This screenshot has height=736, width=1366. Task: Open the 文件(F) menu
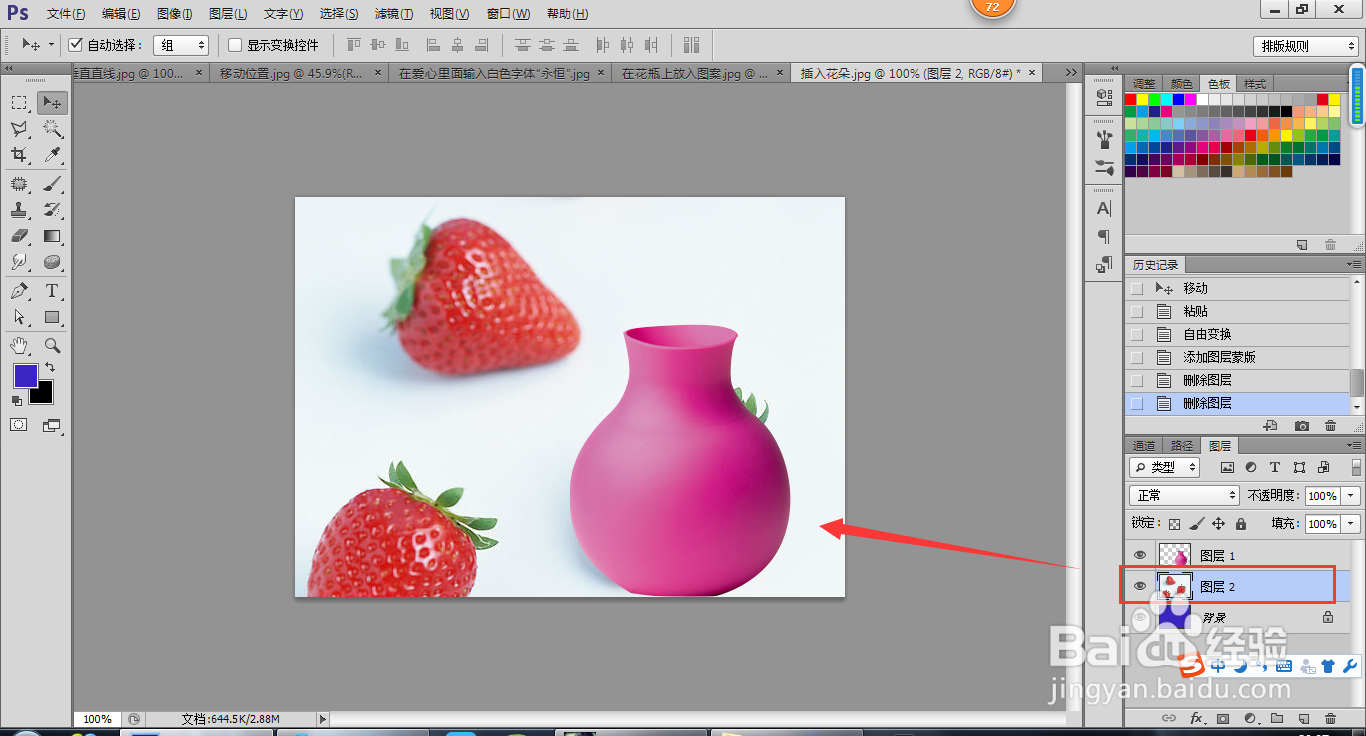[66, 14]
